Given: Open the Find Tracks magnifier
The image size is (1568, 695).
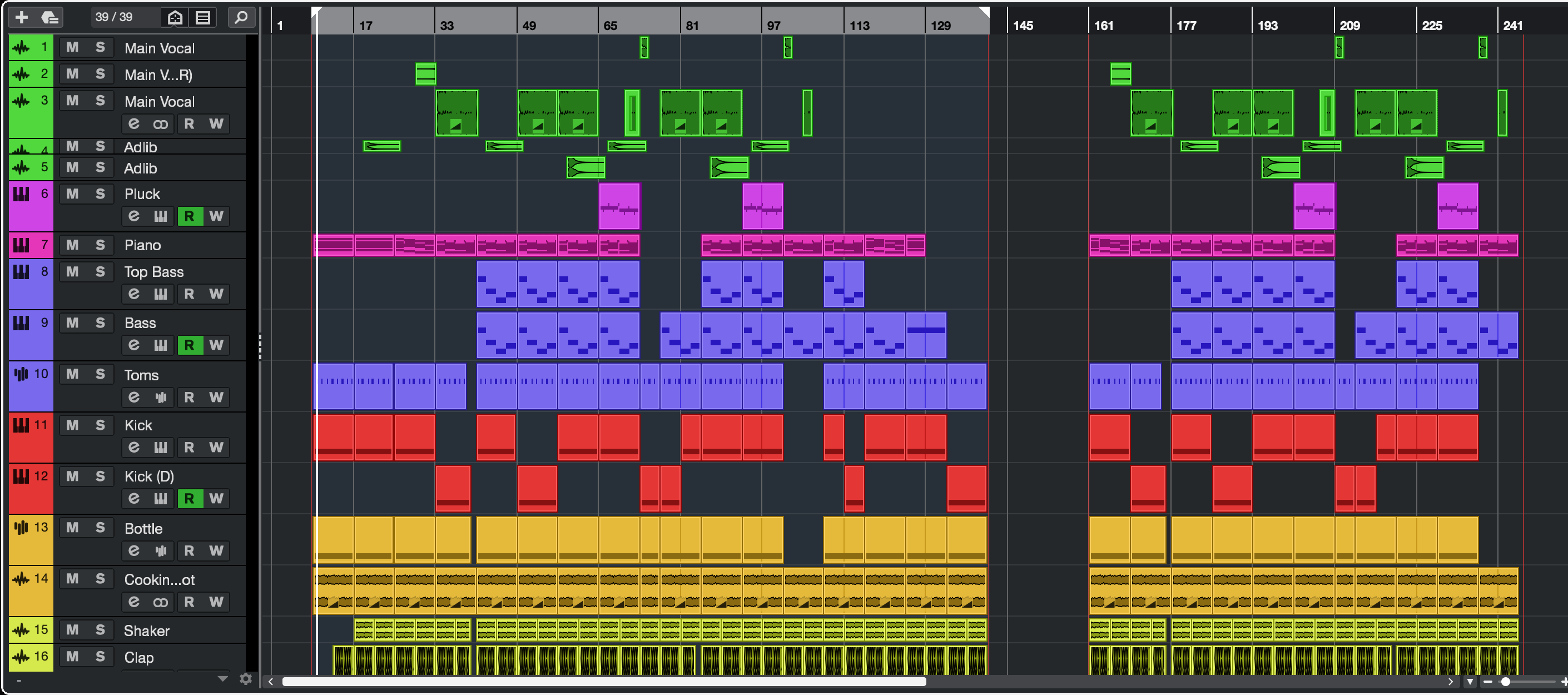Looking at the screenshot, I should [x=241, y=17].
